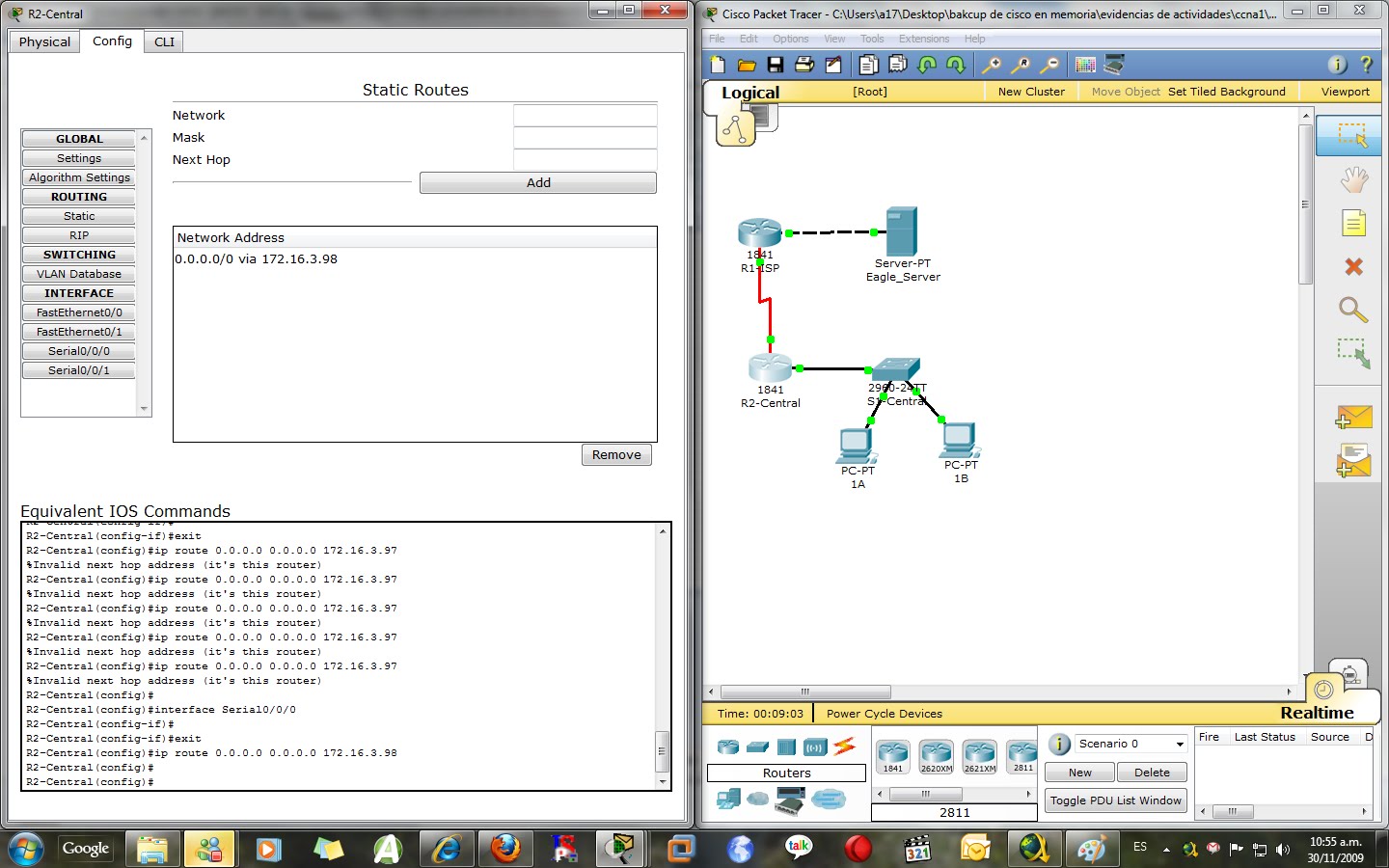Select the End Devices category icon

pos(728,799)
